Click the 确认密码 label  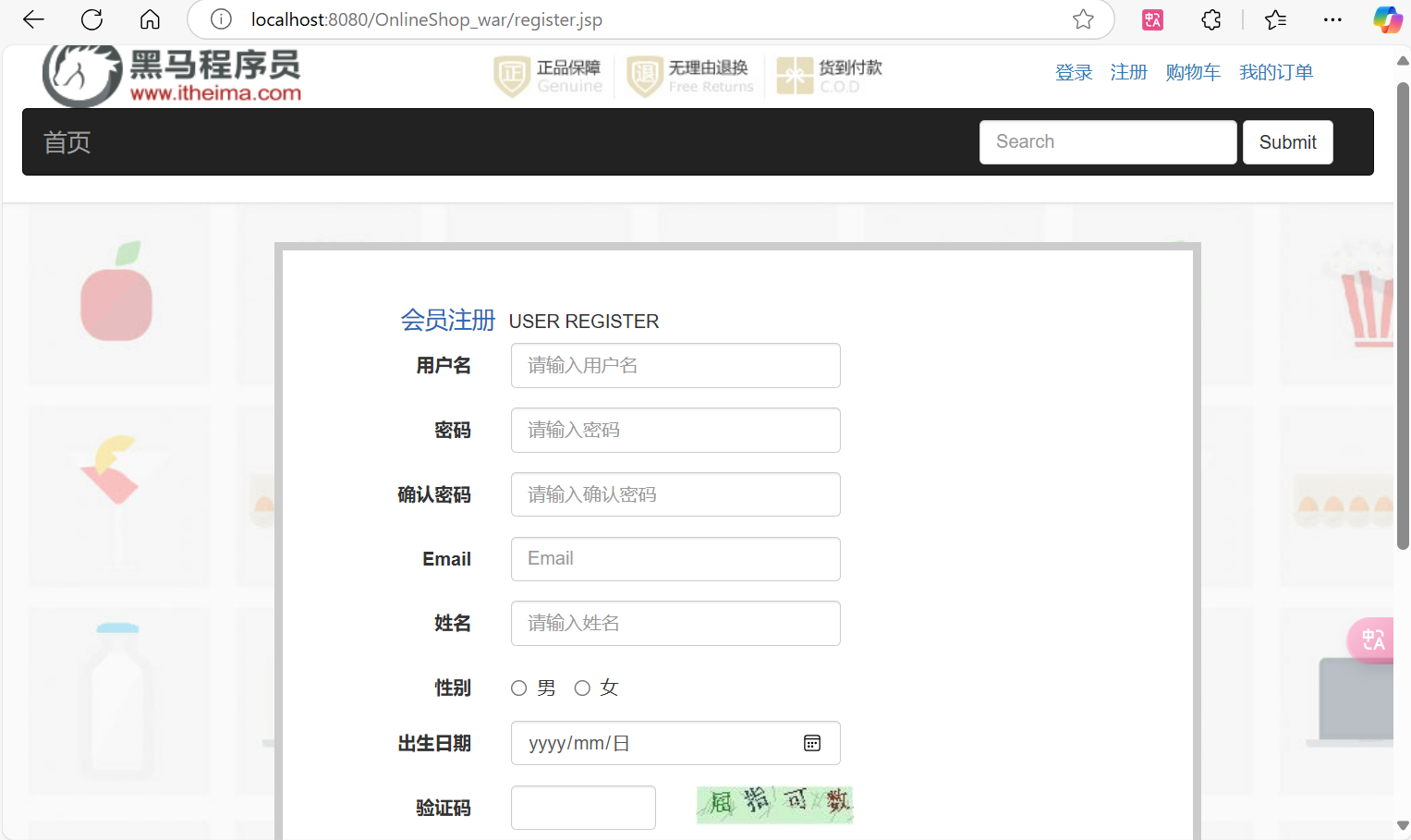tap(434, 494)
